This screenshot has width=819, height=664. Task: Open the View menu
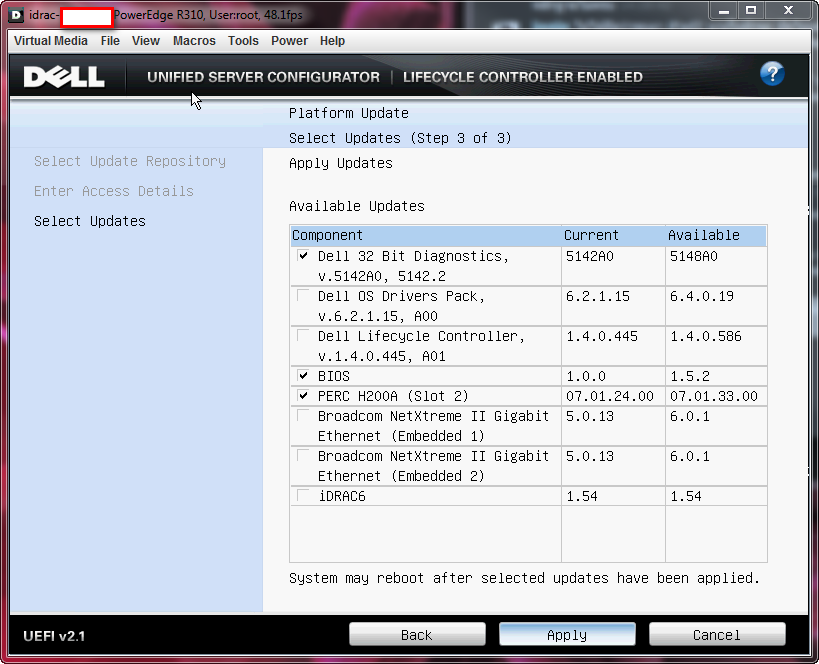146,41
